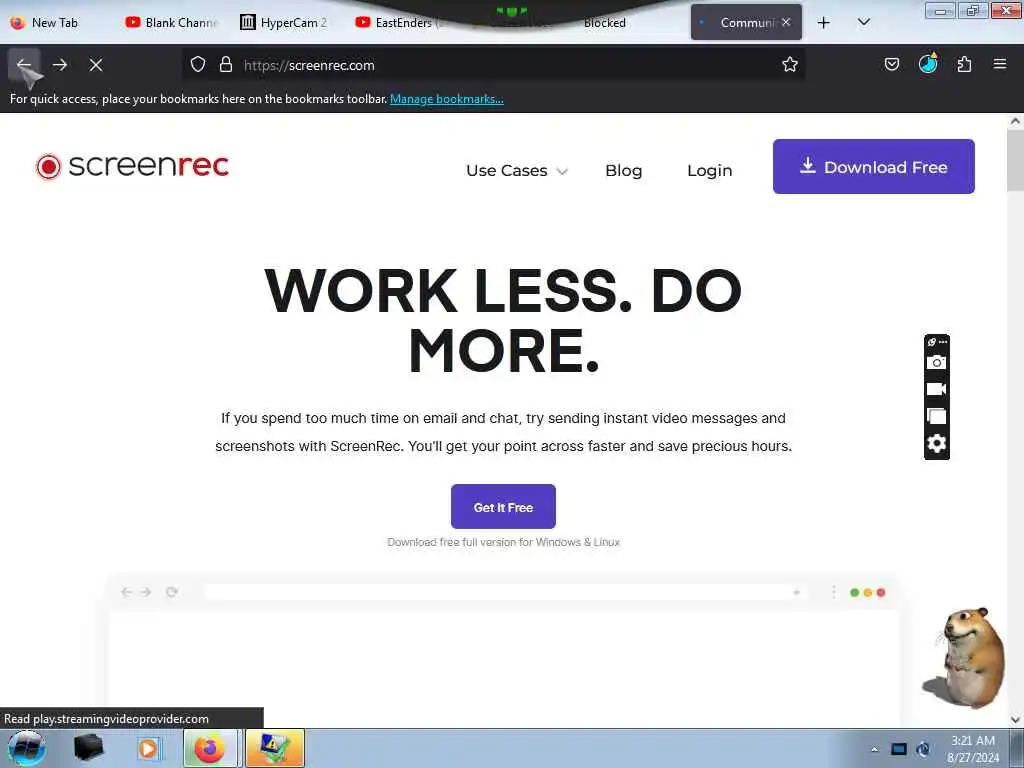
Task: Switch to the Blocked tab
Action: 605,23
